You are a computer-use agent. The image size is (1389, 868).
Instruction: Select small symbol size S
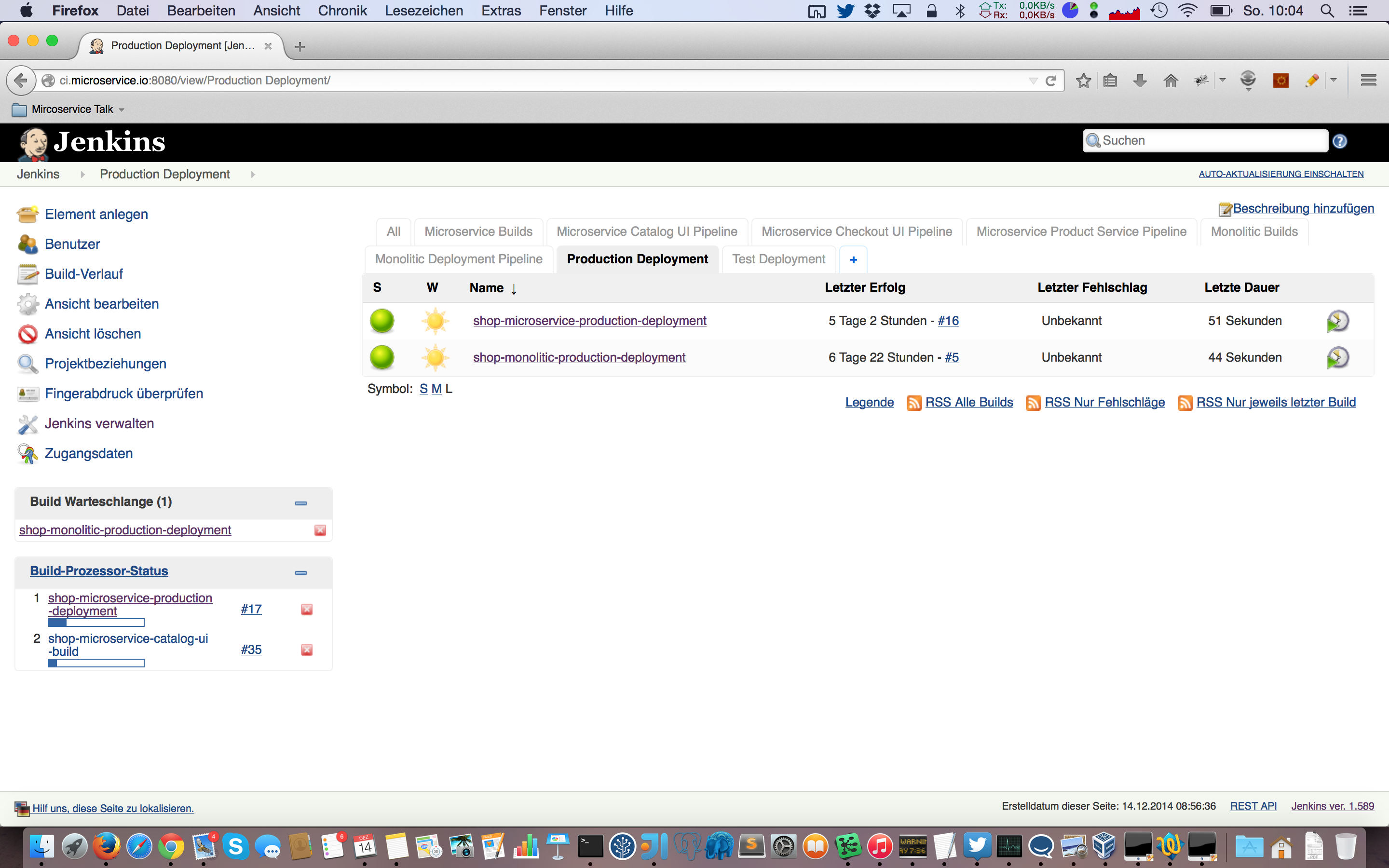423,389
